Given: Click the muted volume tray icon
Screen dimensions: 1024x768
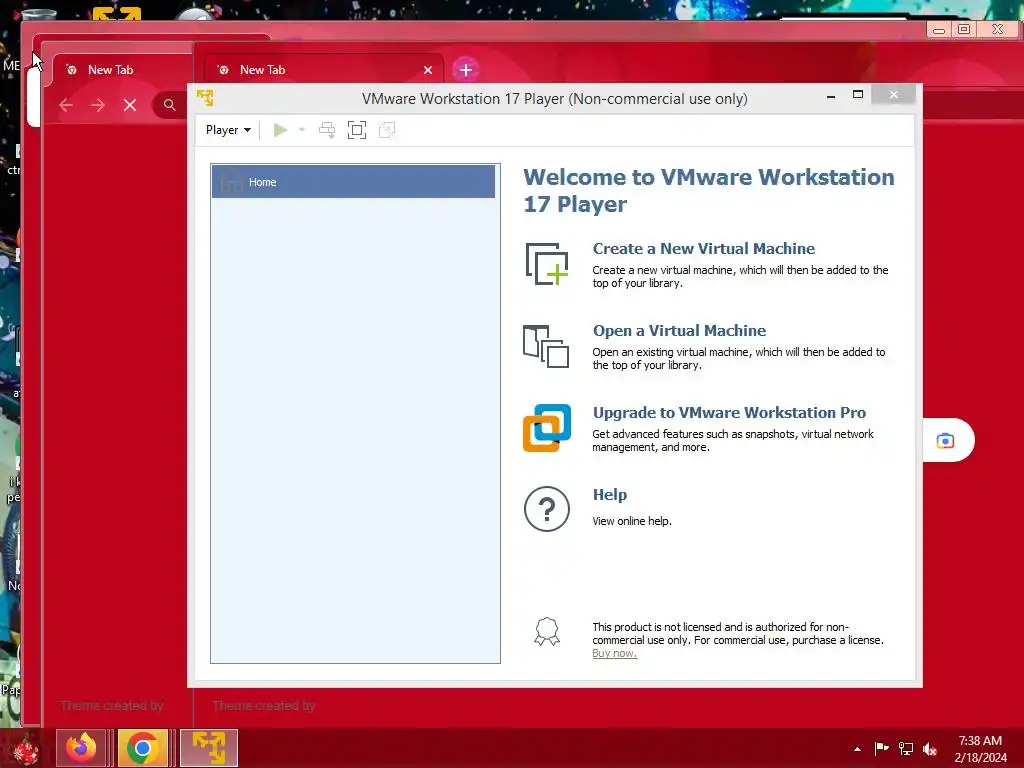Looking at the screenshot, I should [x=930, y=749].
